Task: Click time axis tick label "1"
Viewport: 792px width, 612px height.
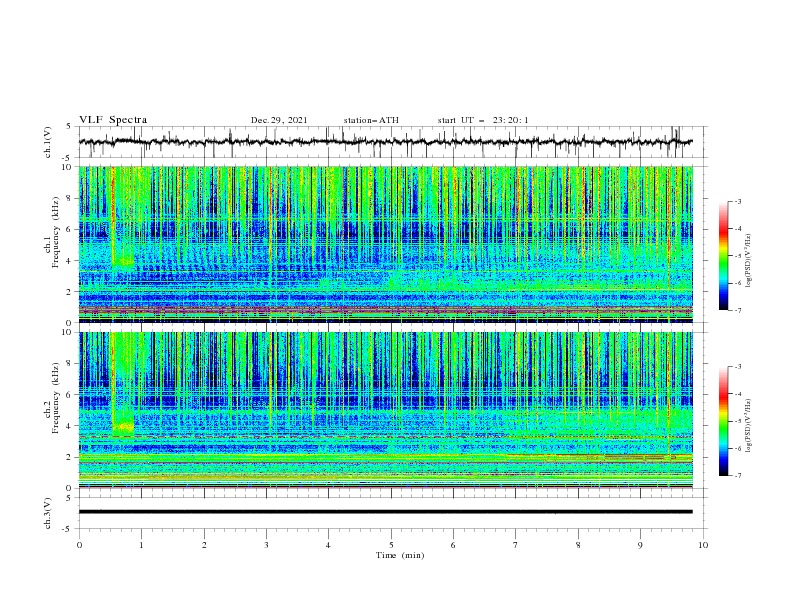Action: pos(141,545)
